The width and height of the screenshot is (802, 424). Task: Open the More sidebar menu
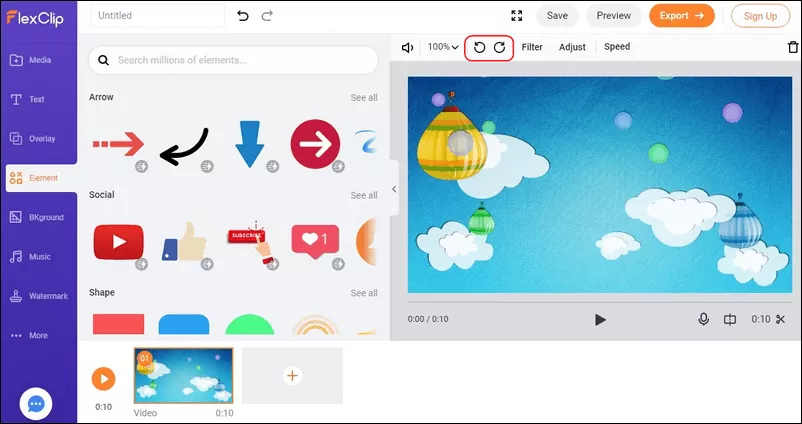point(29,336)
